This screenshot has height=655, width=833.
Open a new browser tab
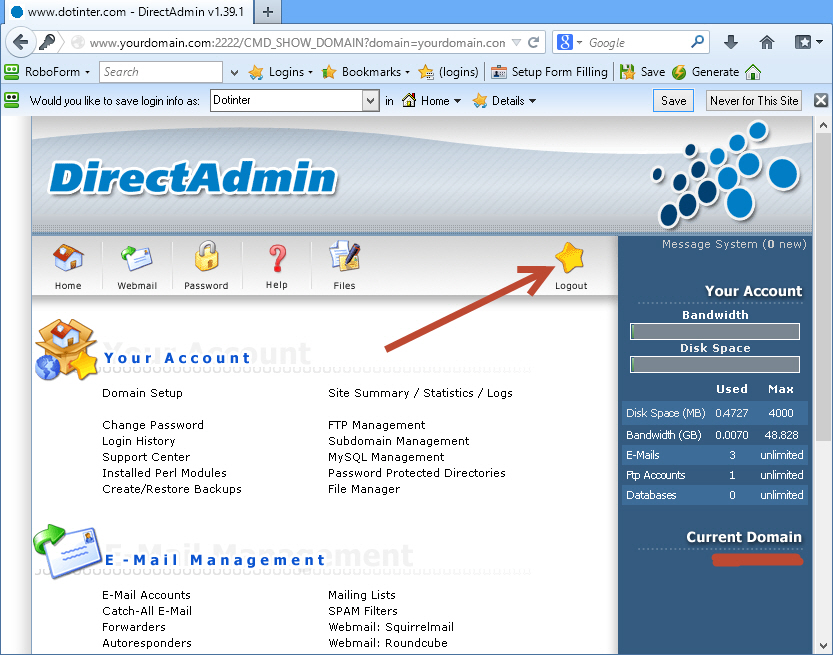click(268, 12)
